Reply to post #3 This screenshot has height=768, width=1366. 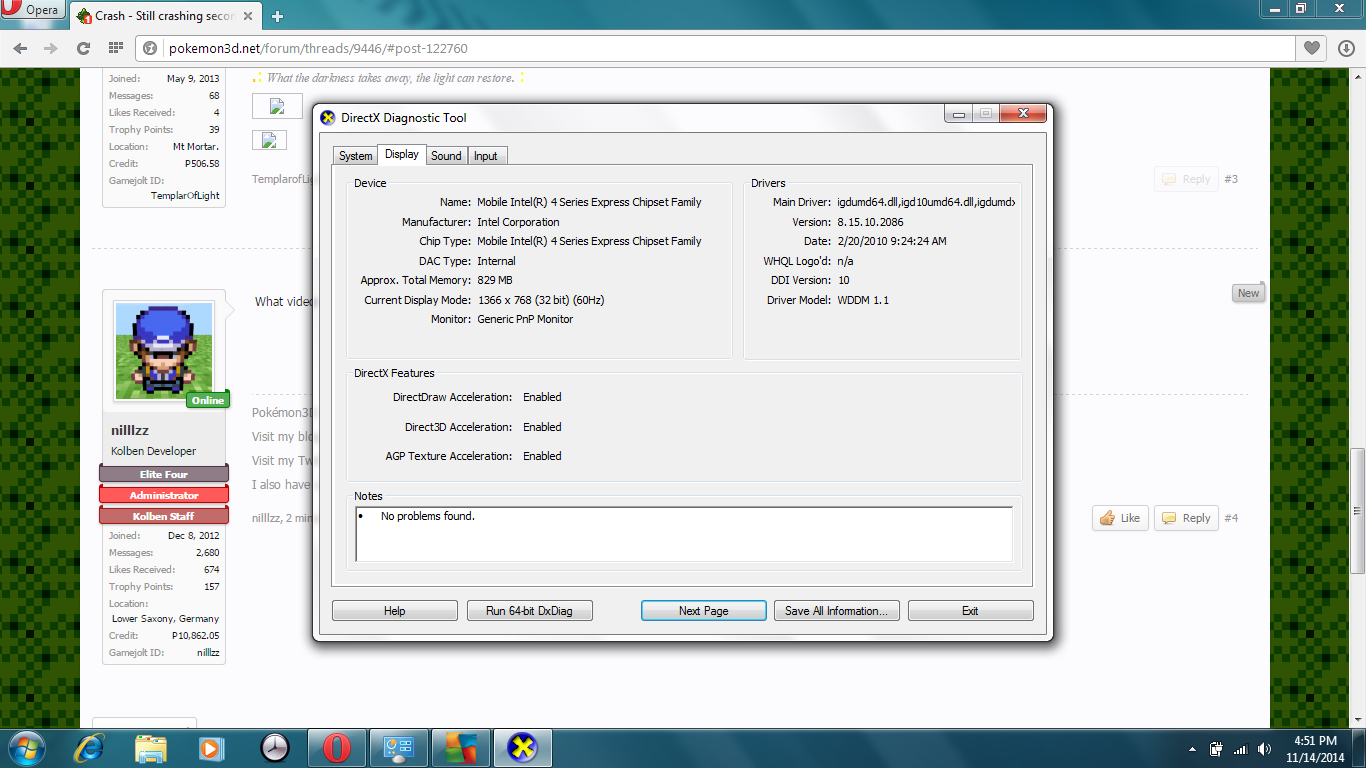(1186, 179)
